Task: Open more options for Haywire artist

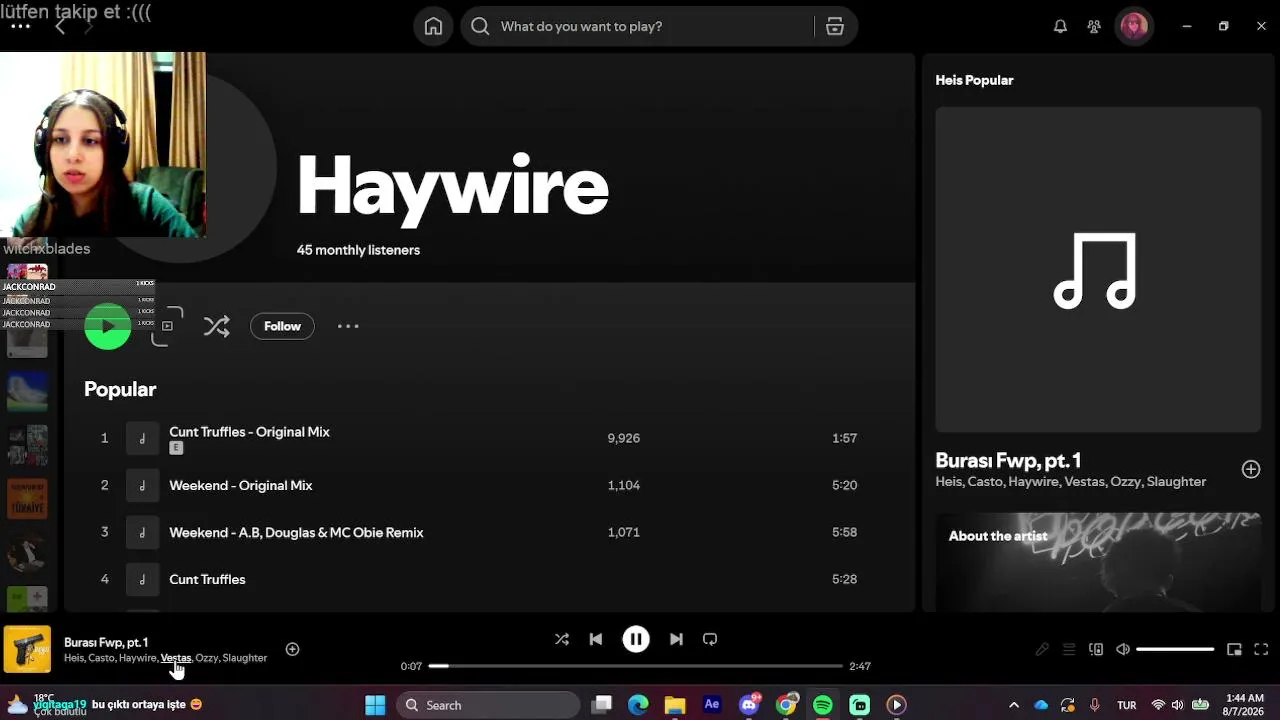Action: tap(348, 326)
